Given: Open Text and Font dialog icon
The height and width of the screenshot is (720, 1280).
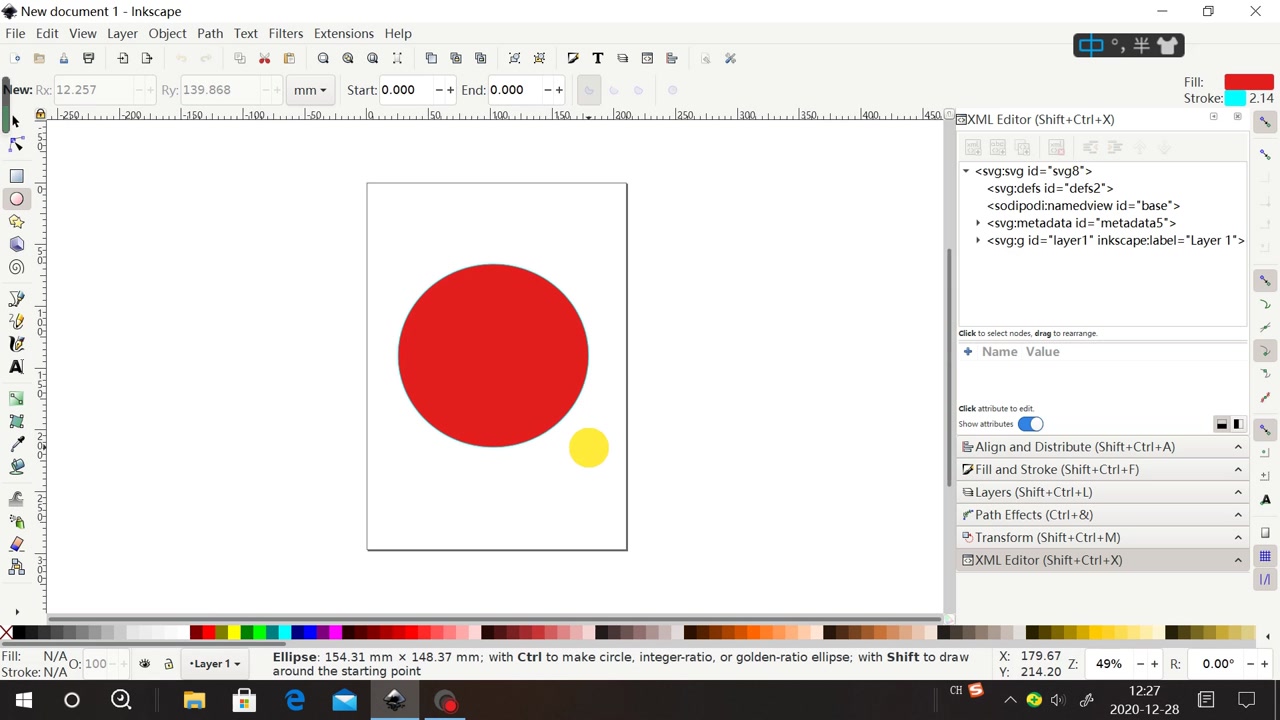Looking at the screenshot, I should [598, 59].
